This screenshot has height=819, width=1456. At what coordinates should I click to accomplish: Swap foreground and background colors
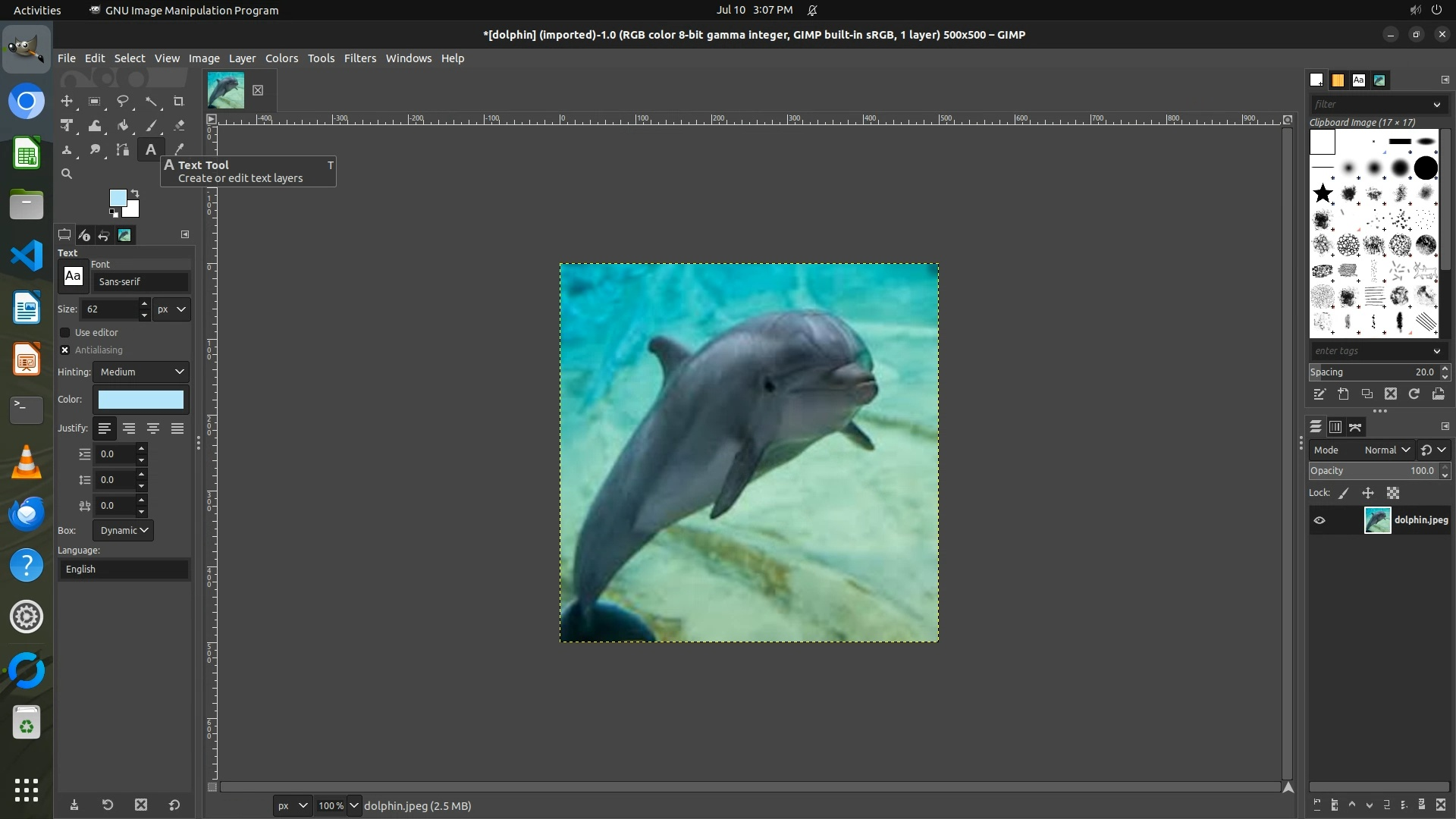click(x=135, y=193)
